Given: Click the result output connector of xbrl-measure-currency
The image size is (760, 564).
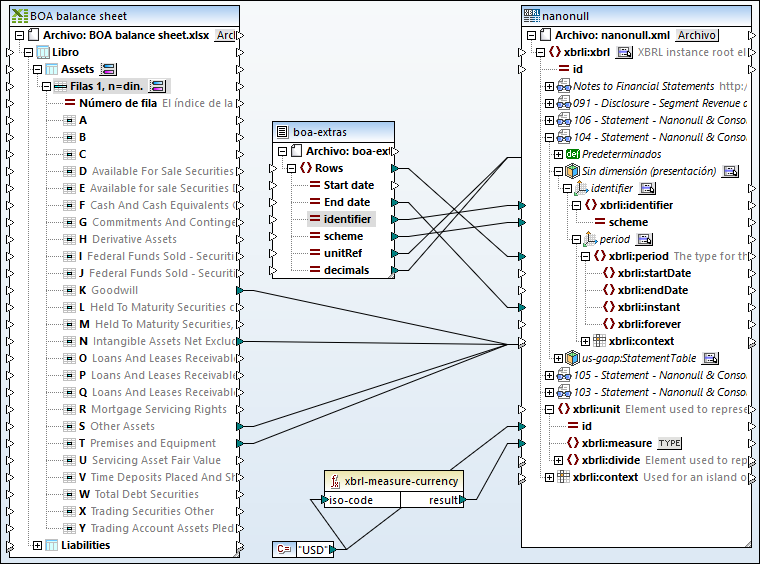Looking at the screenshot, I should tap(461, 500).
